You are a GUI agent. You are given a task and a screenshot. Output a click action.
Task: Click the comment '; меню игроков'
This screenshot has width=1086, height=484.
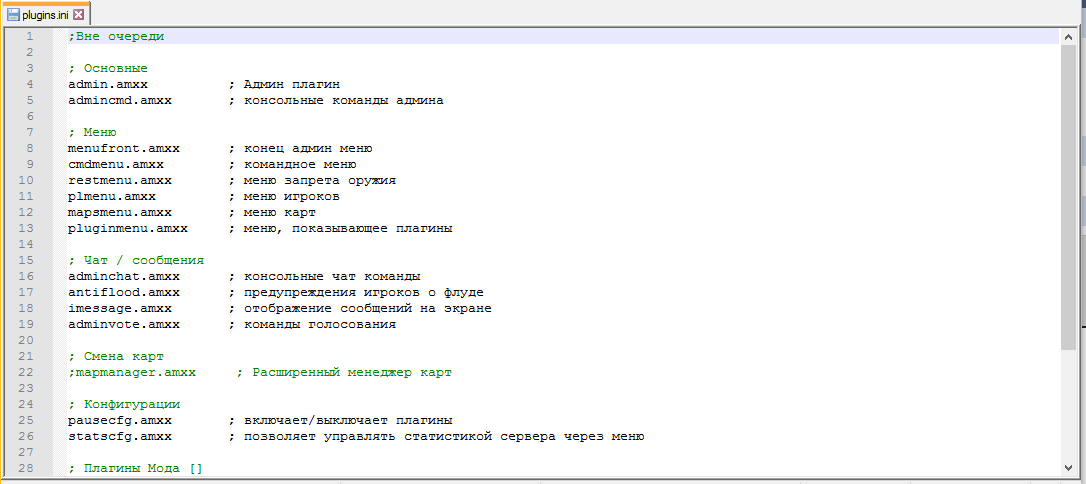[285, 197]
